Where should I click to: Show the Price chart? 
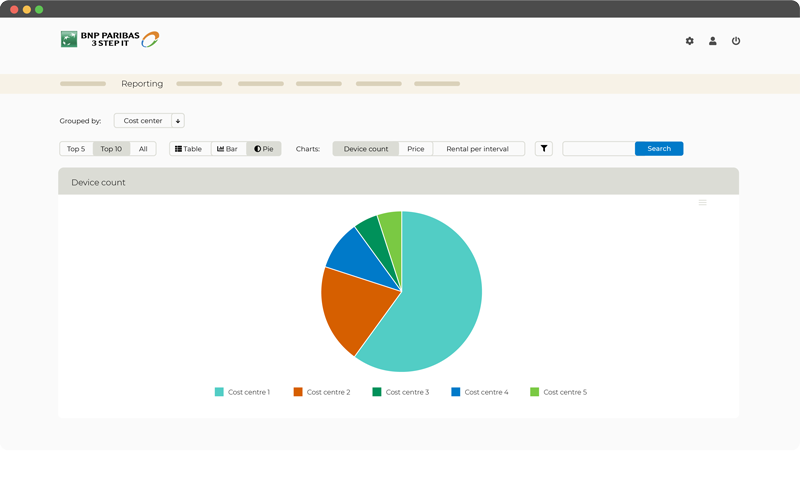click(x=415, y=149)
